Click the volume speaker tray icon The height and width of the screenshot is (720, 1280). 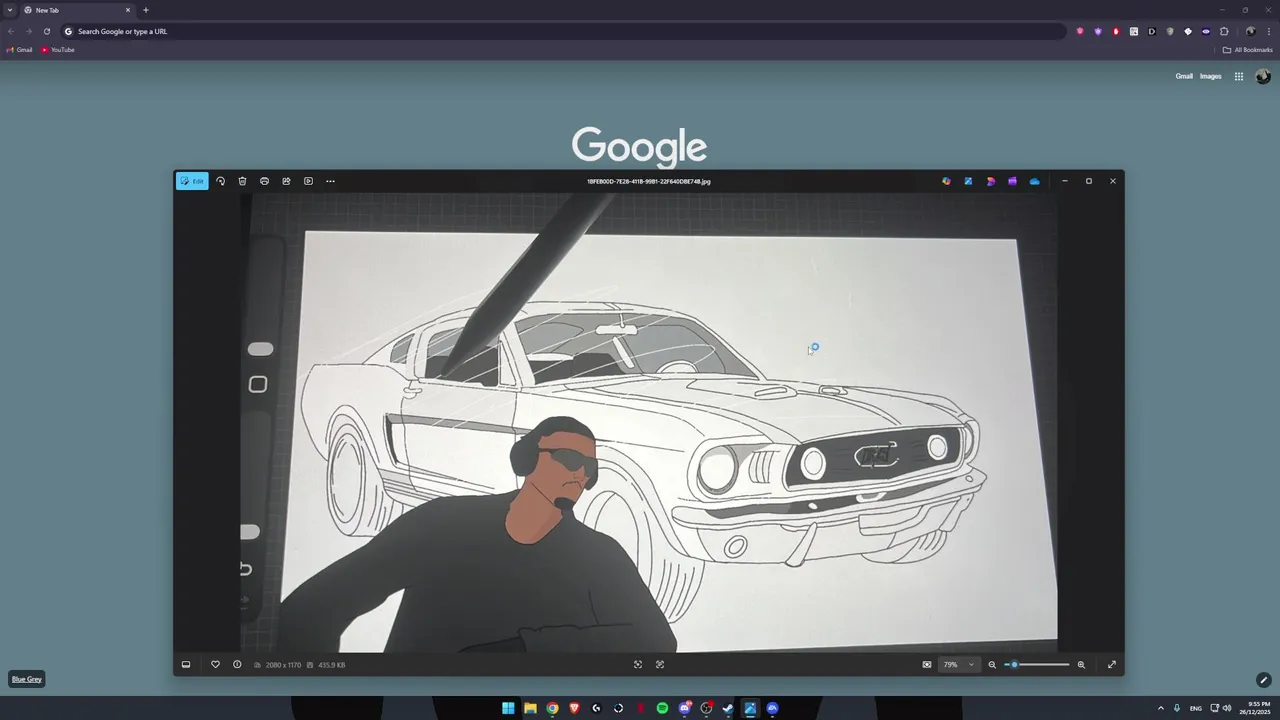1227,708
